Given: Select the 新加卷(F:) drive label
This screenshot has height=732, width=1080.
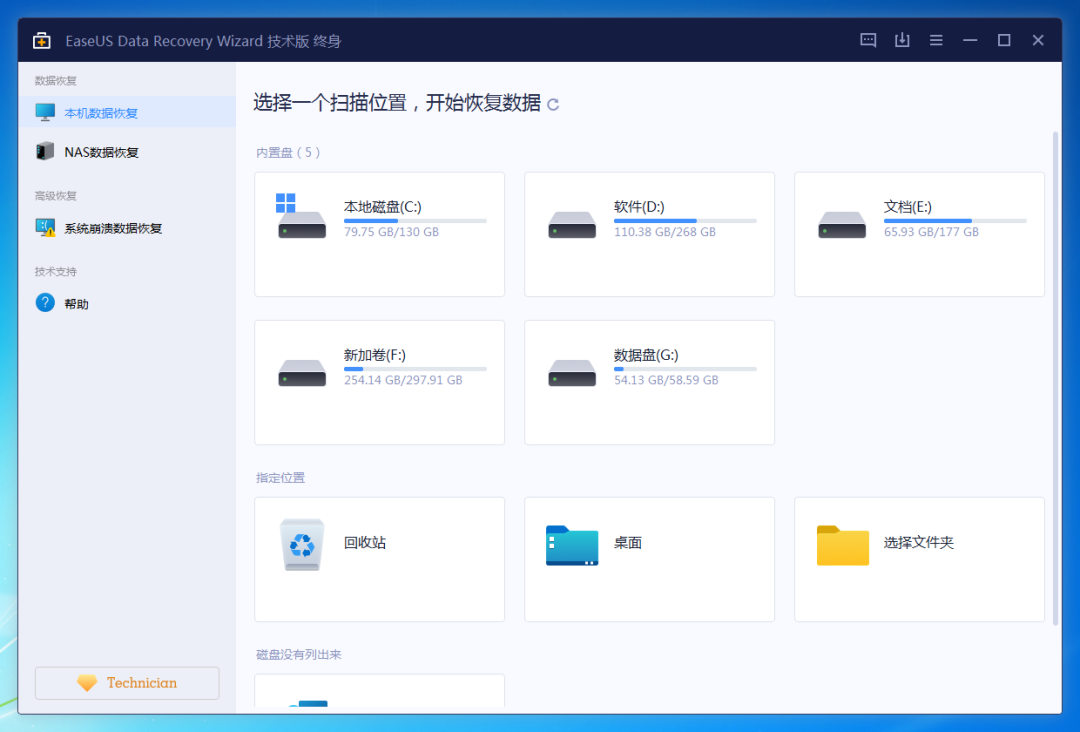Looking at the screenshot, I should (x=375, y=355).
